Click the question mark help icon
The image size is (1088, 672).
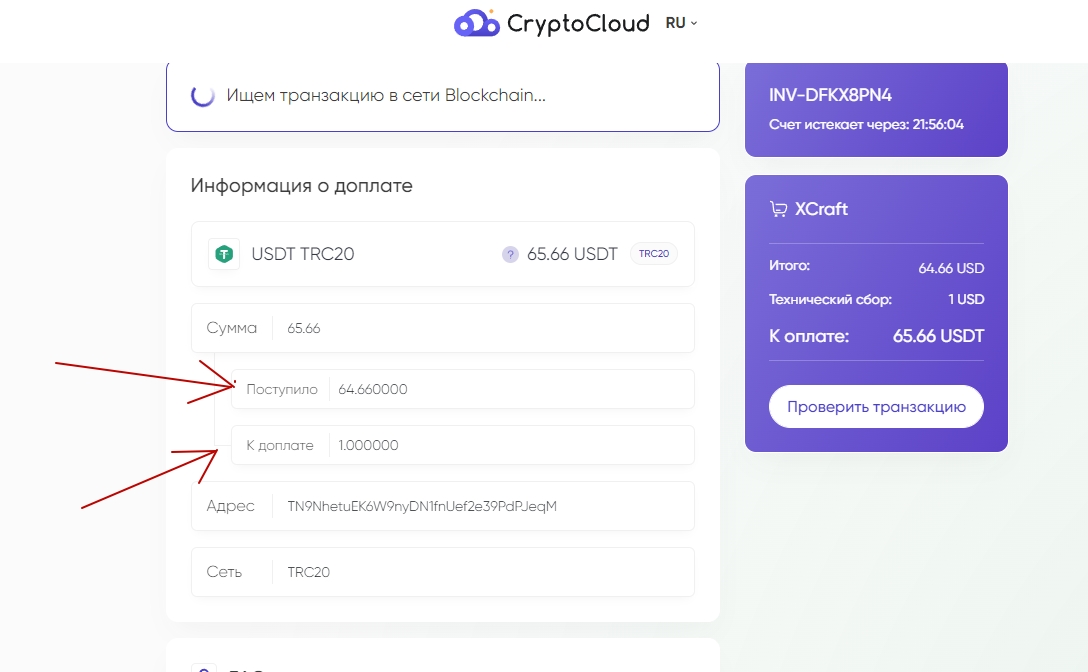pos(510,254)
